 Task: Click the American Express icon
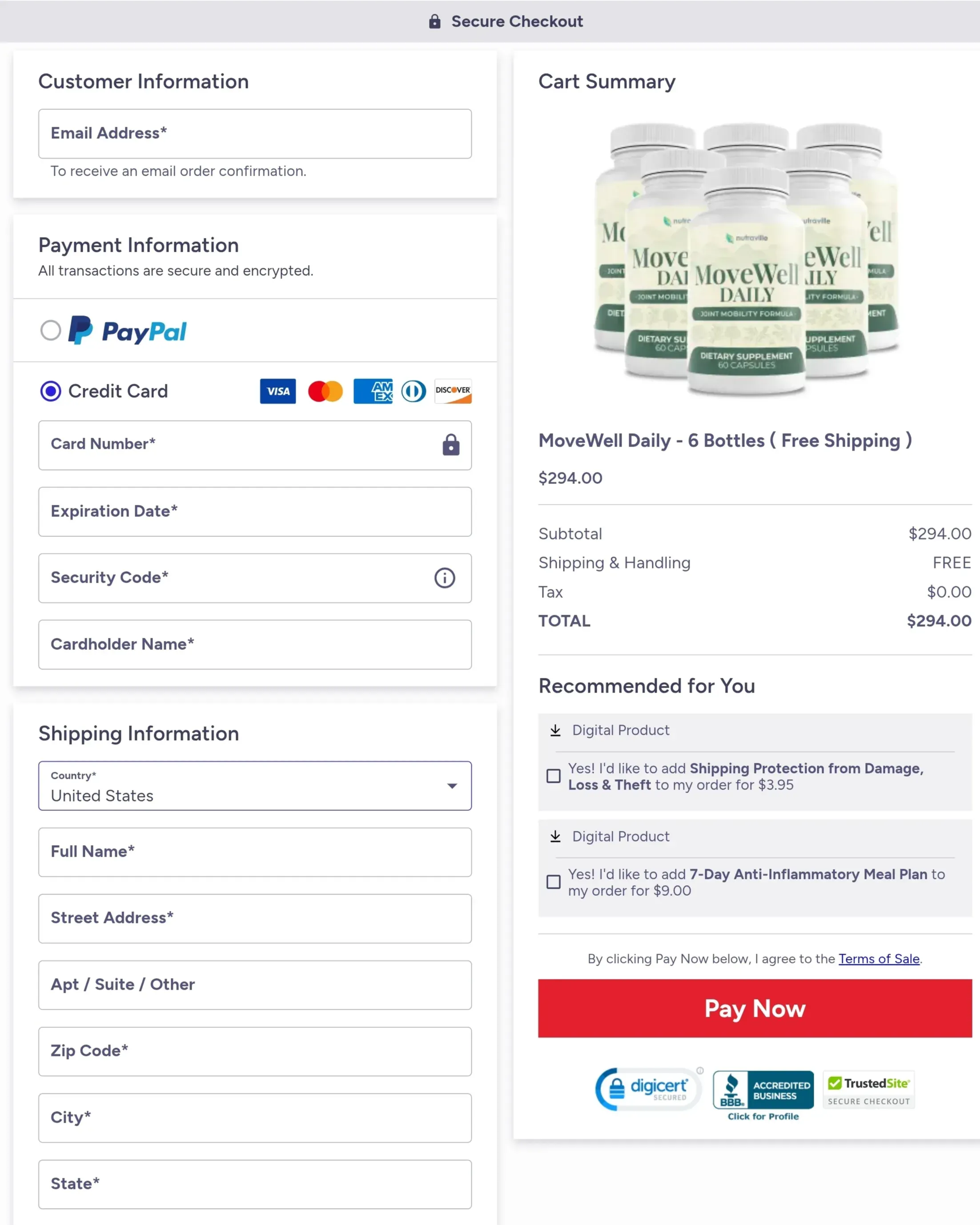tap(373, 391)
